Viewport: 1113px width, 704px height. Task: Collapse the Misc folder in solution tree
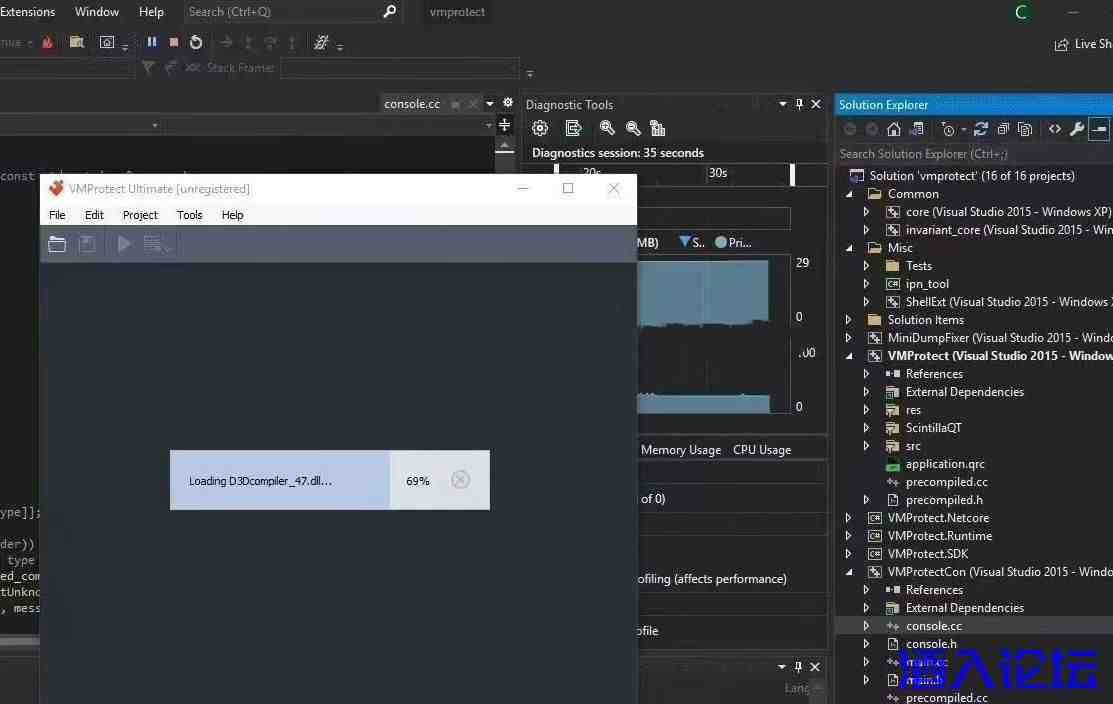tap(849, 248)
